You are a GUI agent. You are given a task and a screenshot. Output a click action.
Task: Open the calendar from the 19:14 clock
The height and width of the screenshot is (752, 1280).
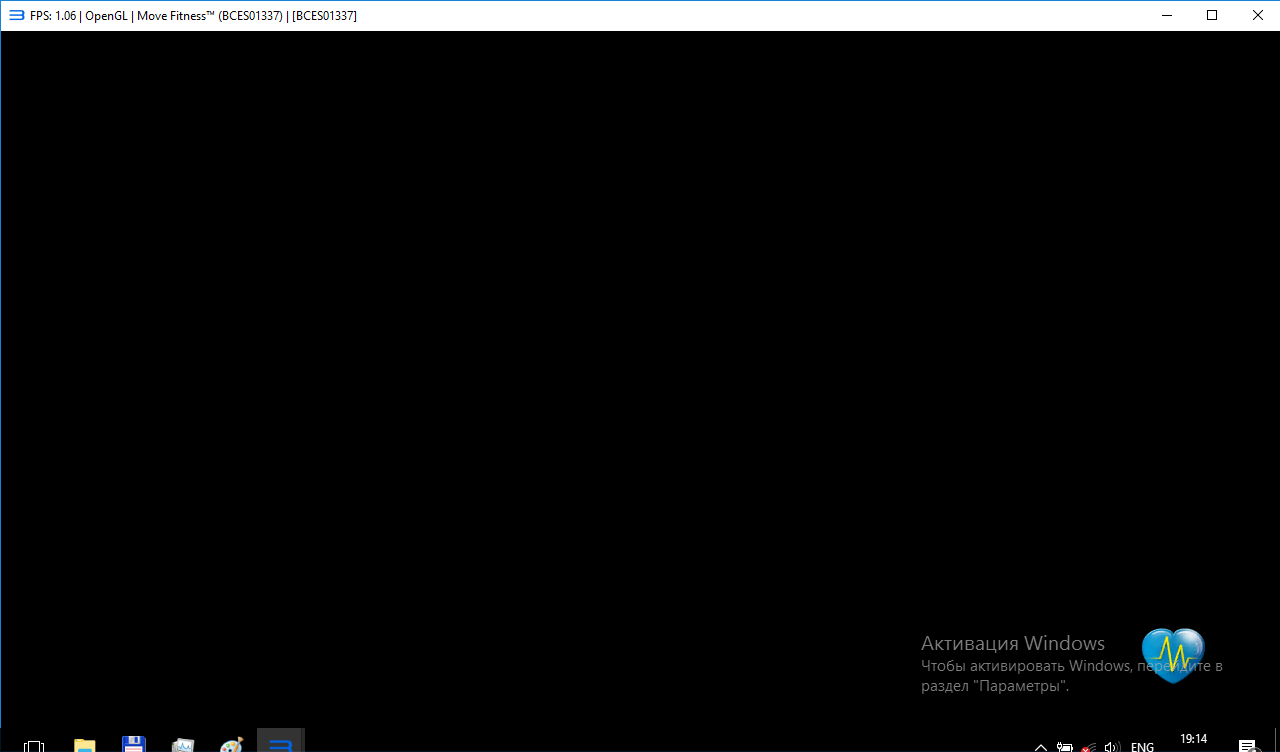pyautogui.click(x=1193, y=740)
